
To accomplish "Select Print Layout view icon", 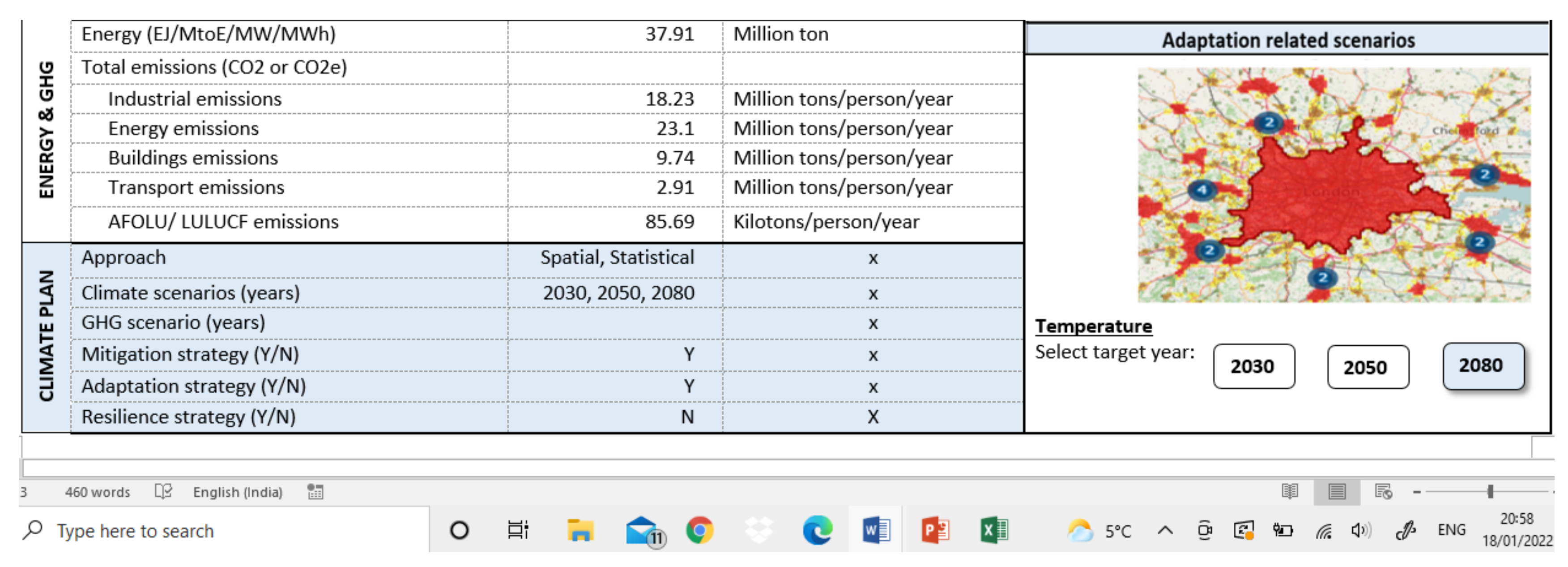I will point(1337,491).
